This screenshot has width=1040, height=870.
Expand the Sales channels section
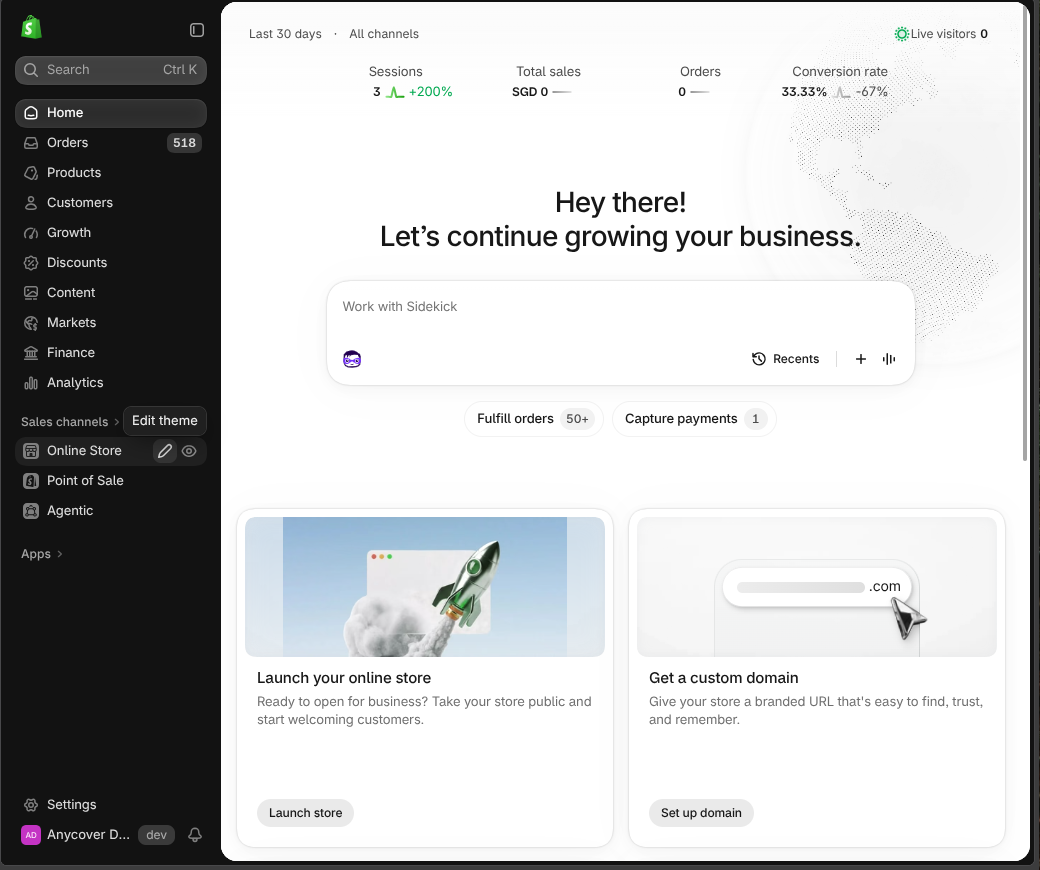[70, 422]
